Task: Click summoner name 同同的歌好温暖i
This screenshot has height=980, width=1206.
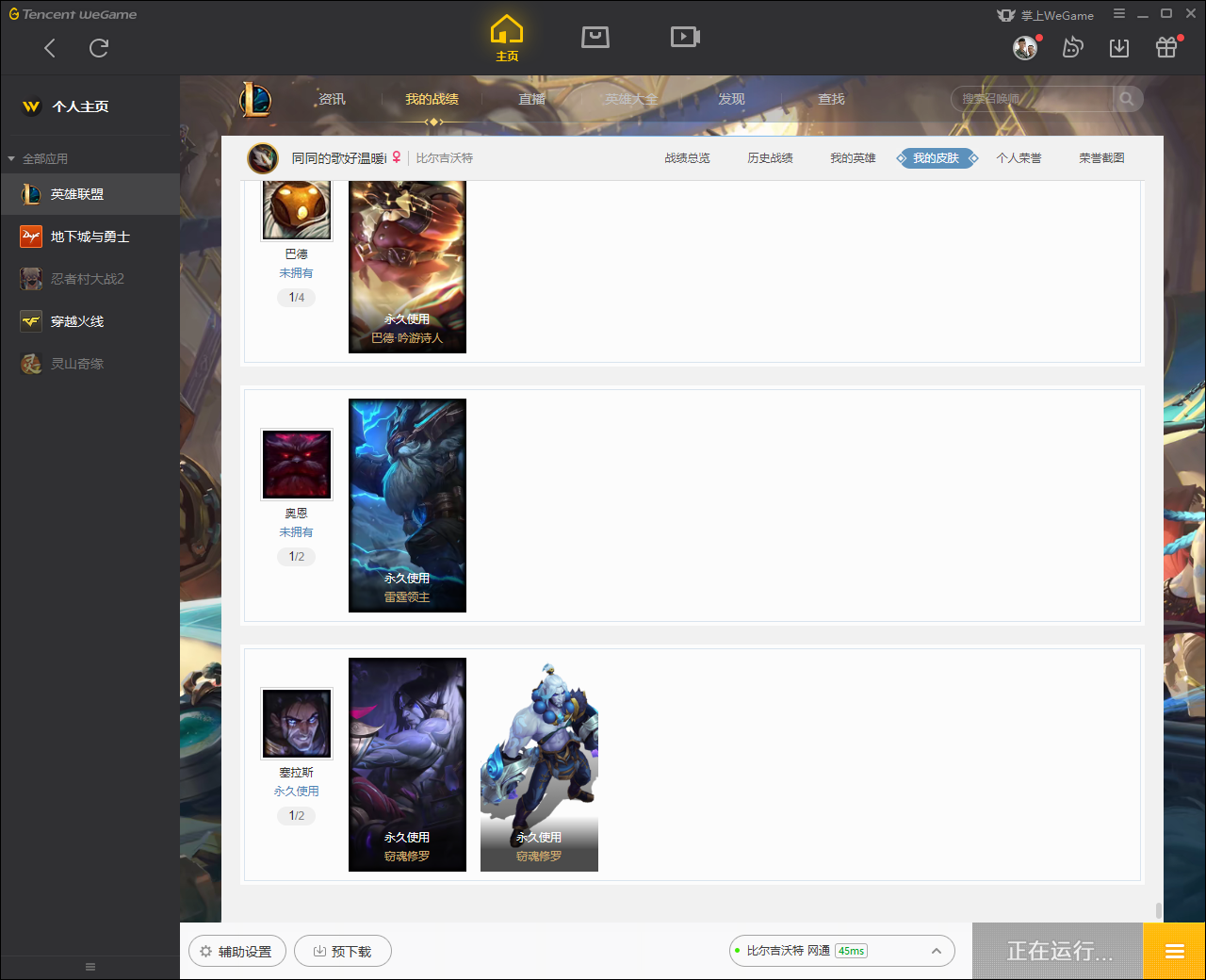Action: pyautogui.click(x=339, y=158)
